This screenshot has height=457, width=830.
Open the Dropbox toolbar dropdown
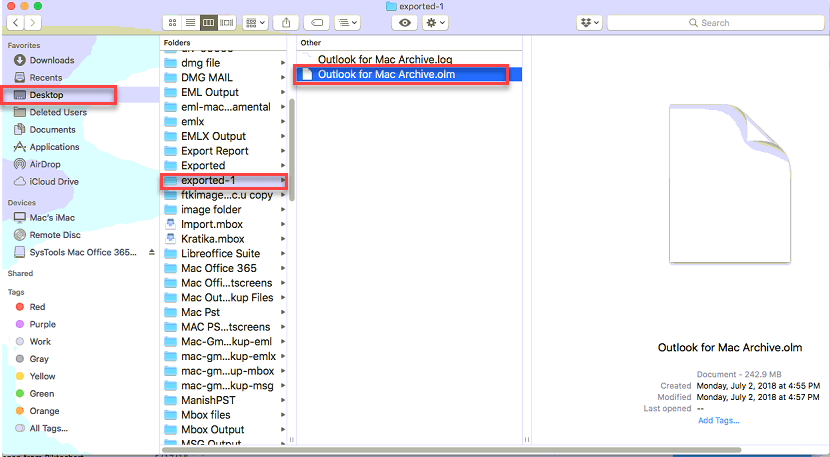tap(589, 22)
